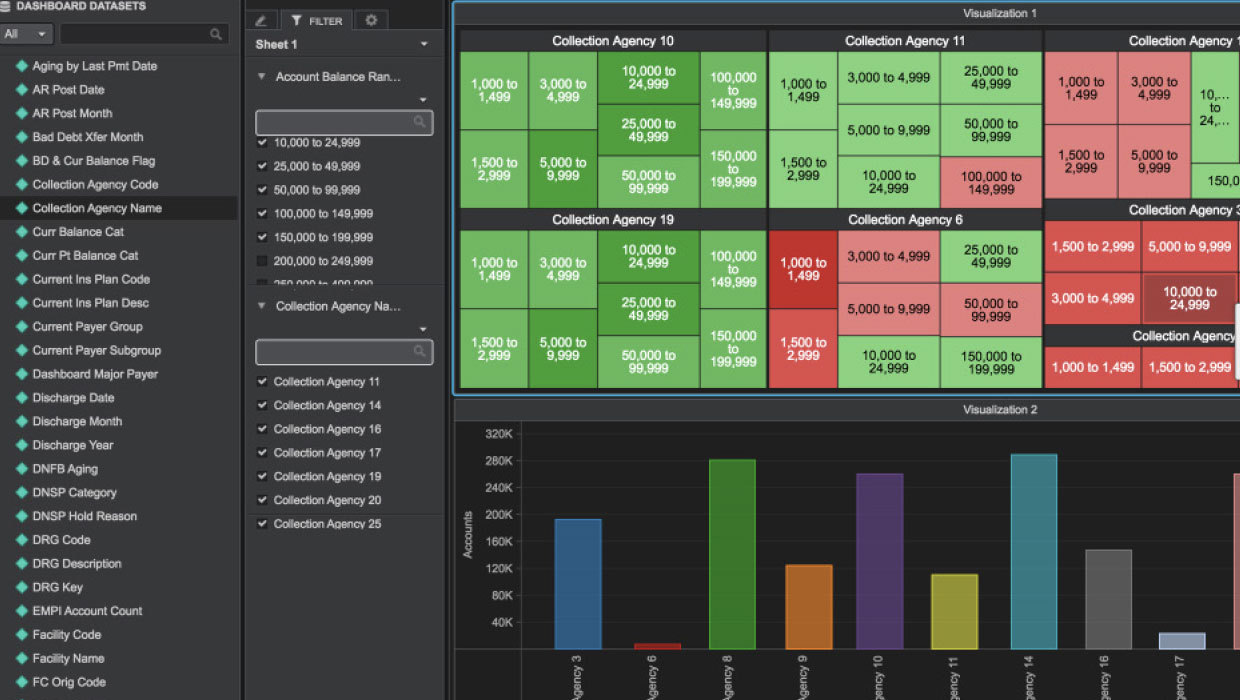Viewport: 1240px width, 700px height.
Task: Select the pencil edit icon on the filter toolbar
Action: coord(262,19)
